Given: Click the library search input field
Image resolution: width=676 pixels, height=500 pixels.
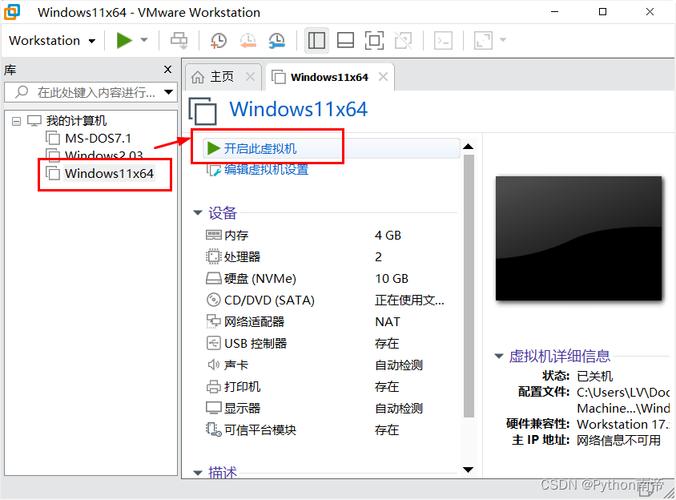Looking at the screenshot, I should point(91,92).
